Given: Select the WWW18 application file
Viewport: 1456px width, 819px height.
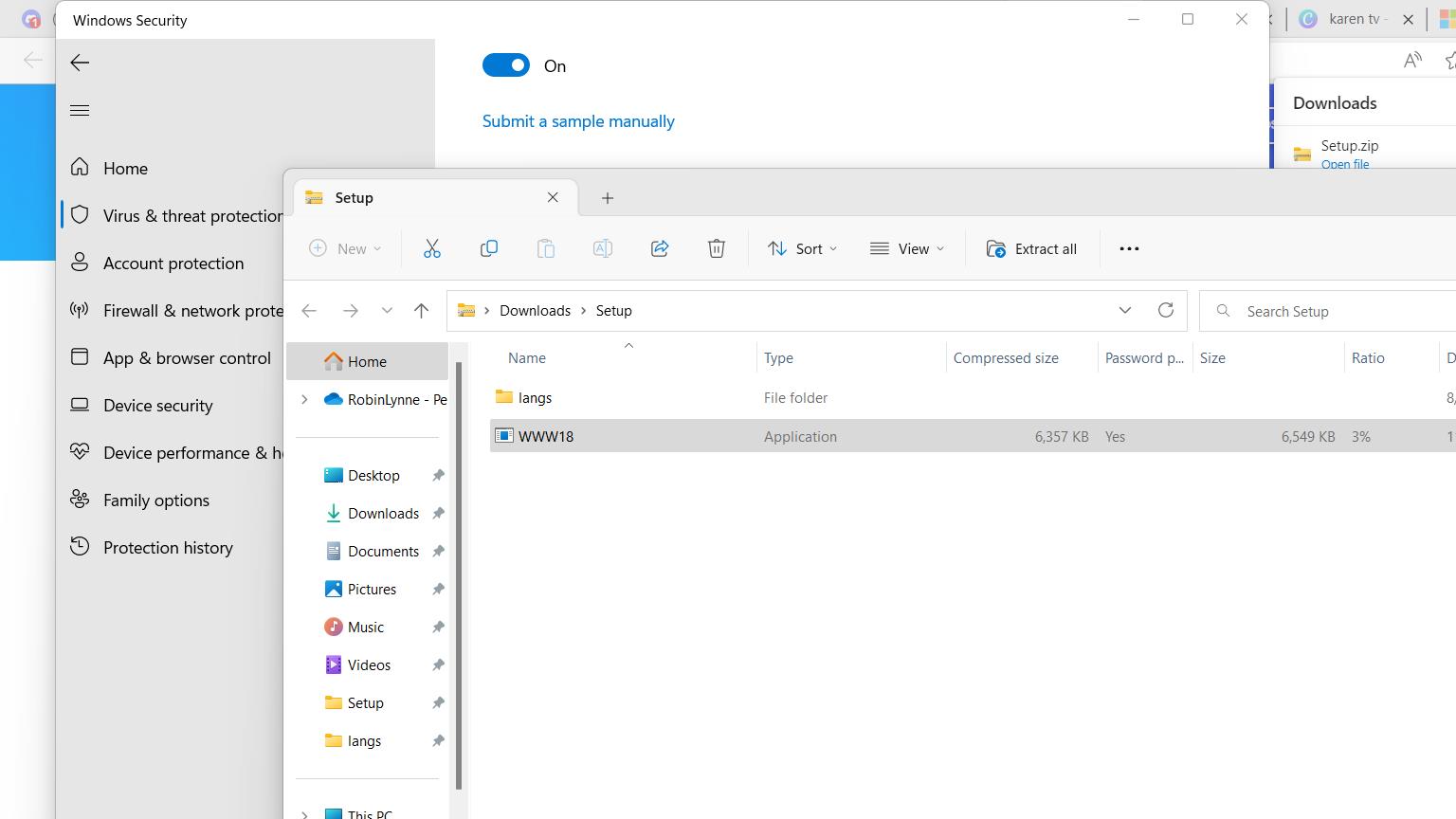Looking at the screenshot, I should (x=546, y=437).
